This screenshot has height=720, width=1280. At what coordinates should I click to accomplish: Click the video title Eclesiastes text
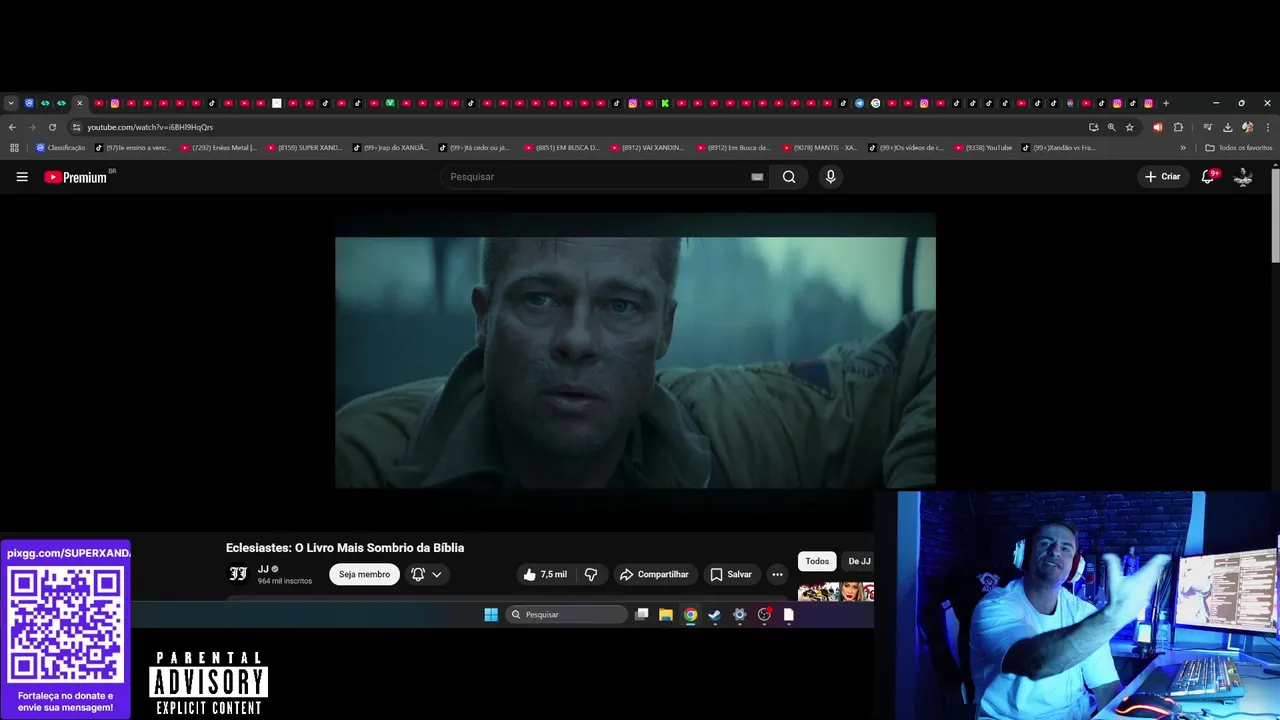(345, 548)
